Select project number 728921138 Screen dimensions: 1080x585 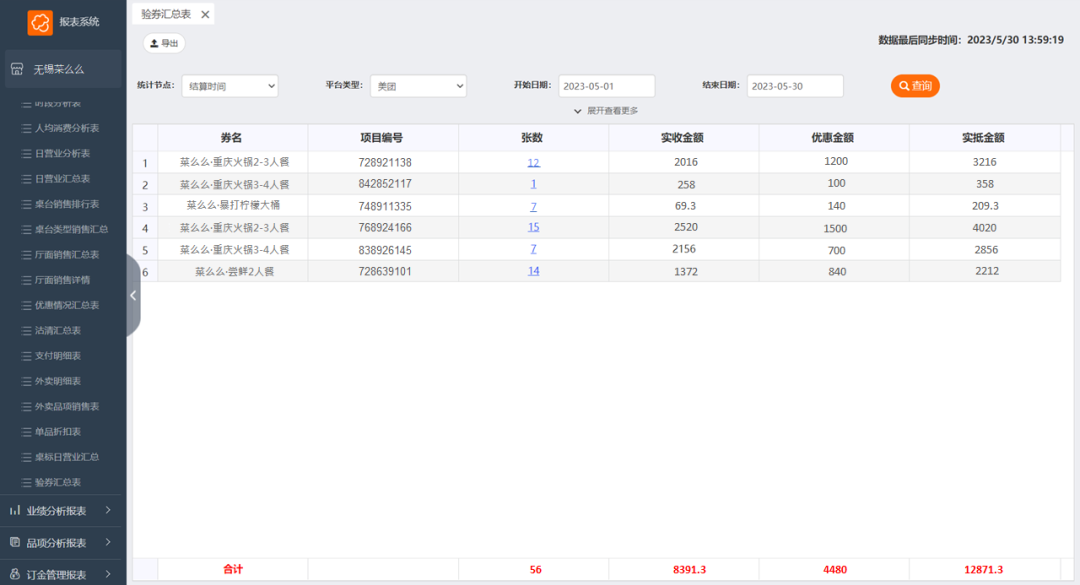(384, 163)
